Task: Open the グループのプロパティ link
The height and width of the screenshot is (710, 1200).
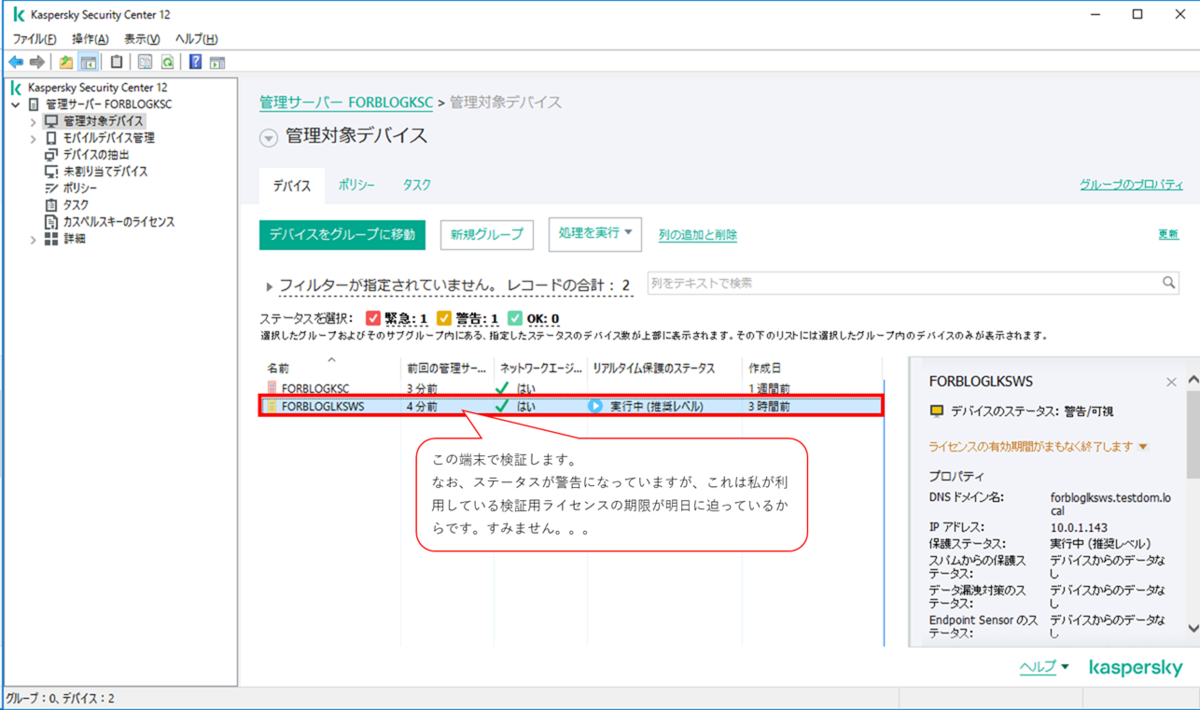Action: [x=1131, y=185]
